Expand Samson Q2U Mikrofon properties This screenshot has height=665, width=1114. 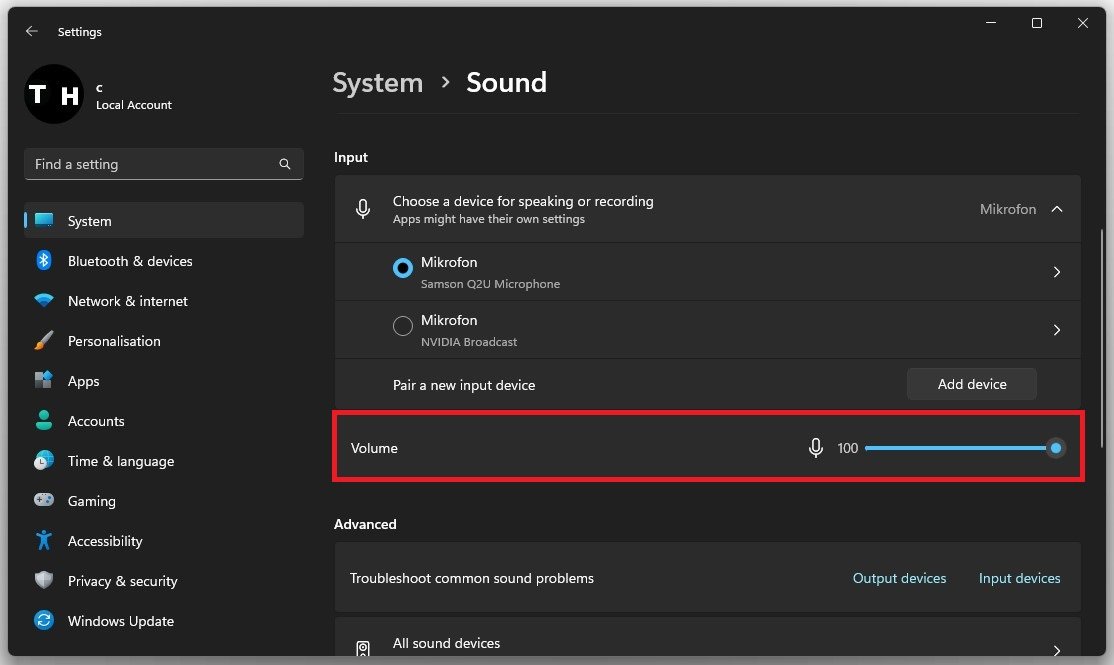[1057, 271]
